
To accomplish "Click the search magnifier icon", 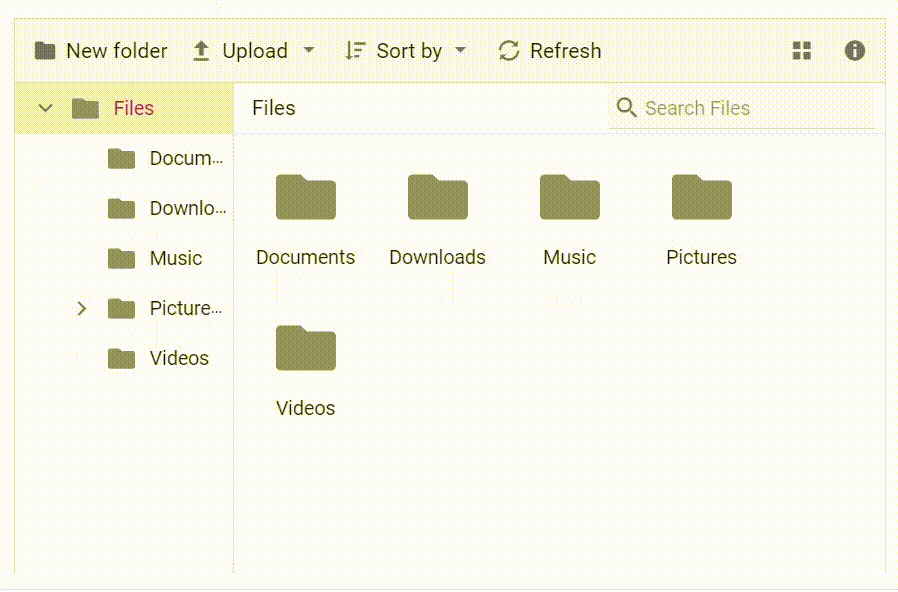I will point(627,107).
